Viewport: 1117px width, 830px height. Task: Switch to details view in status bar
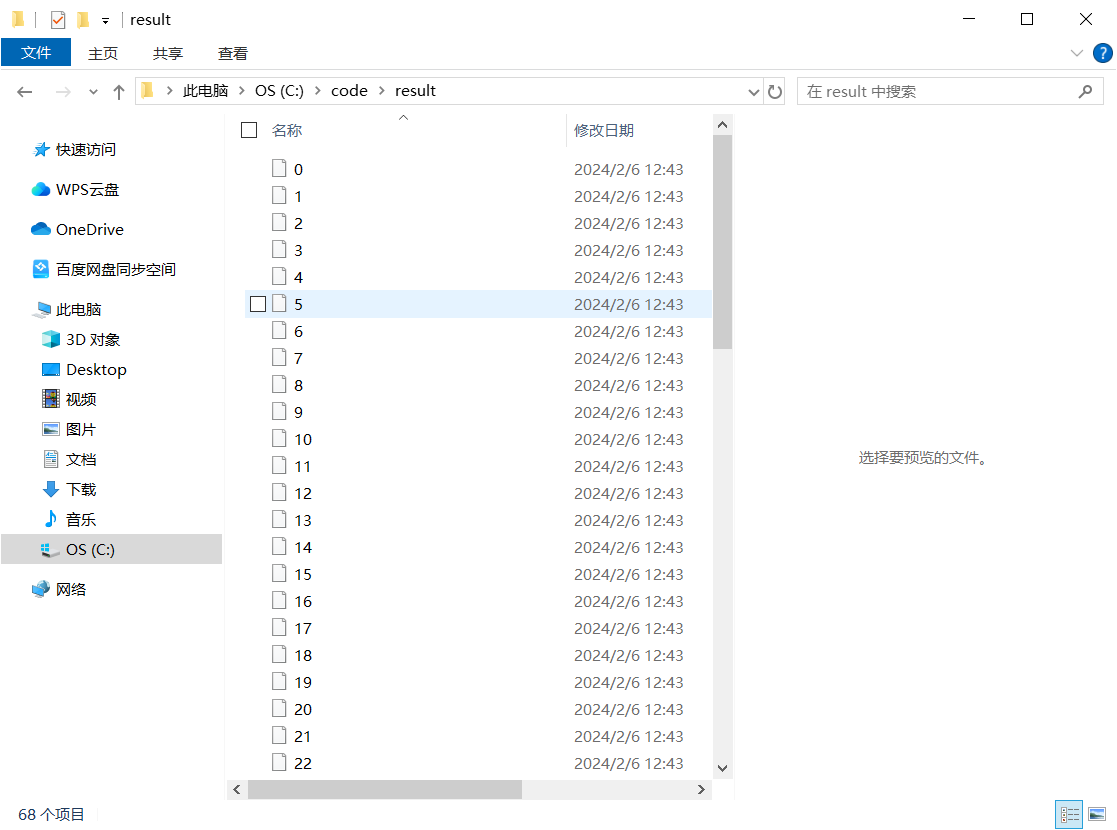tap(1069, 814)
